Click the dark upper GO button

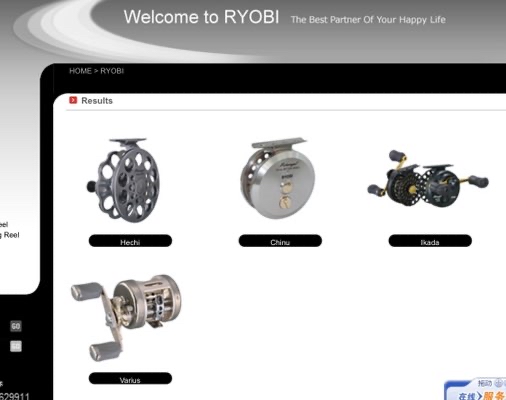click(x=16, y=326)
